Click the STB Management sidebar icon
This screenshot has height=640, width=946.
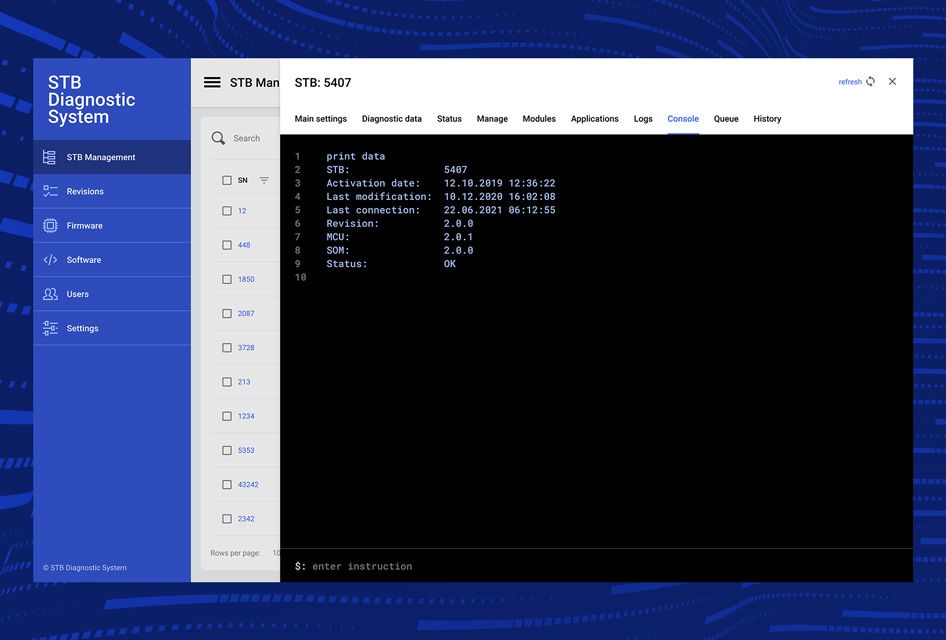50,157
